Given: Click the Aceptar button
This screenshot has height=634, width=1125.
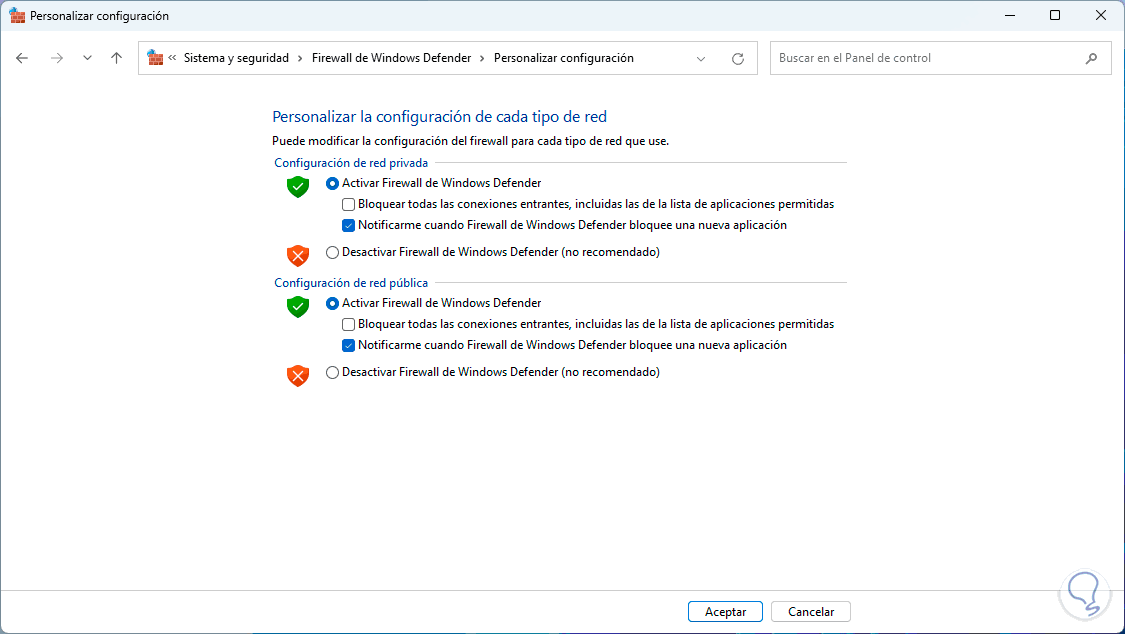Looking at the screenshot, I should [725, 612].
